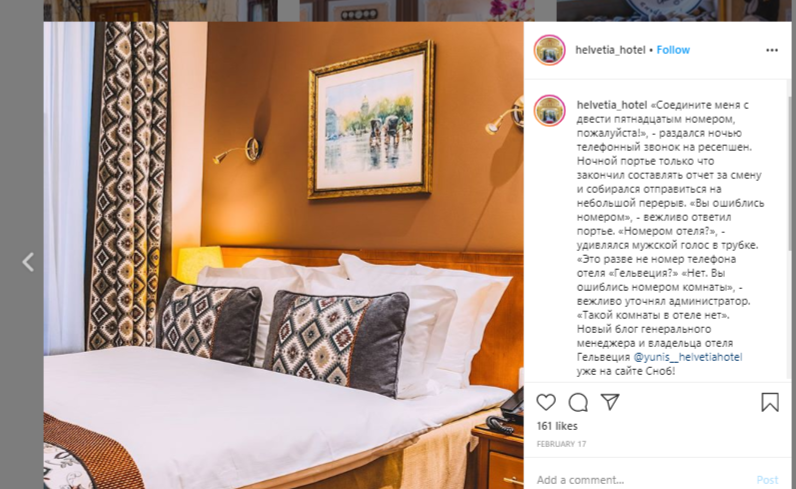Image resolution: width=796 pixels, height=489 pixels.
Task: Open comments via the speech bubble icon
Action: (578, 402)
